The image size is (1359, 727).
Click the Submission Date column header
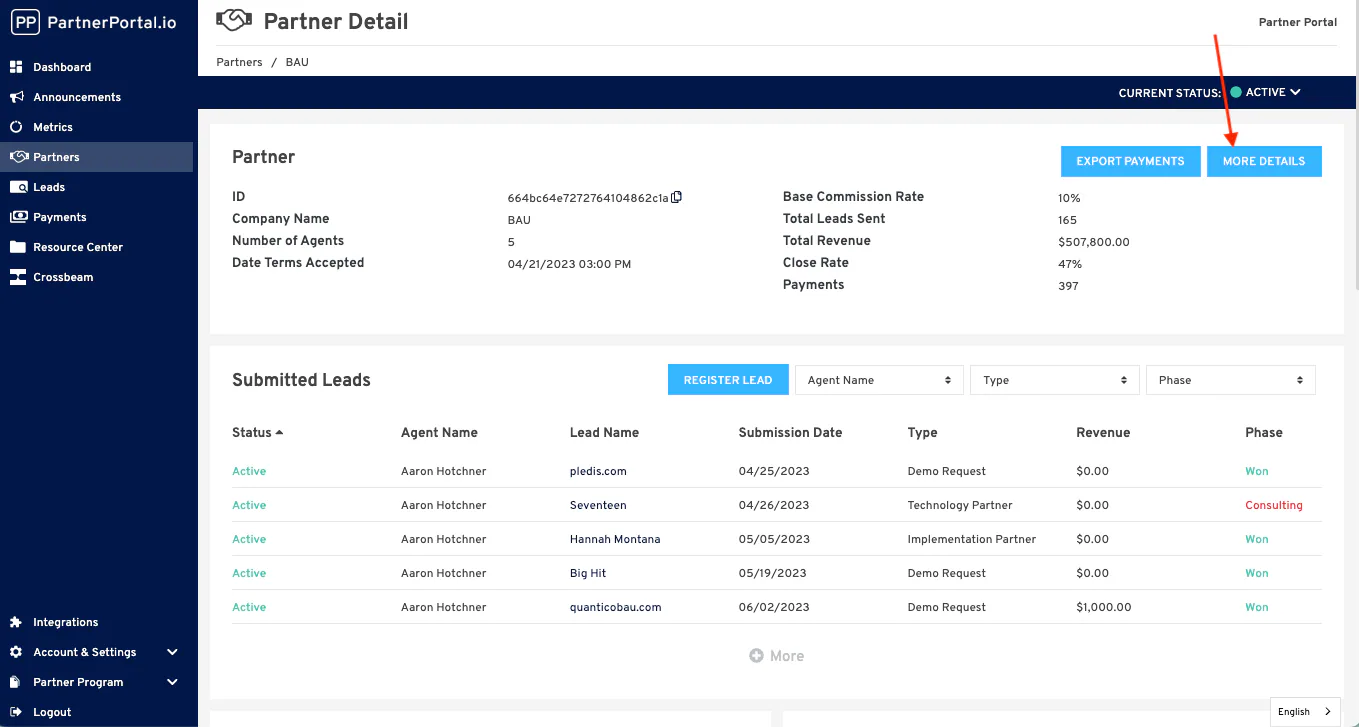[790, 433]
